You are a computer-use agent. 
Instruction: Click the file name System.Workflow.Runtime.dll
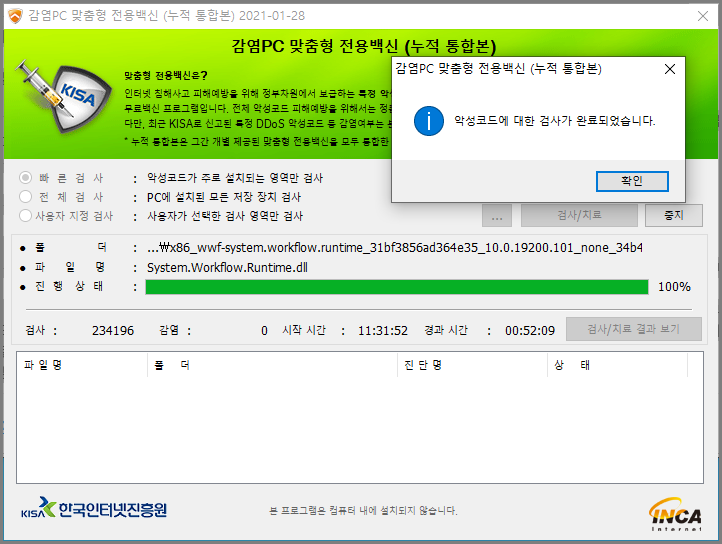tap(227, 268)
